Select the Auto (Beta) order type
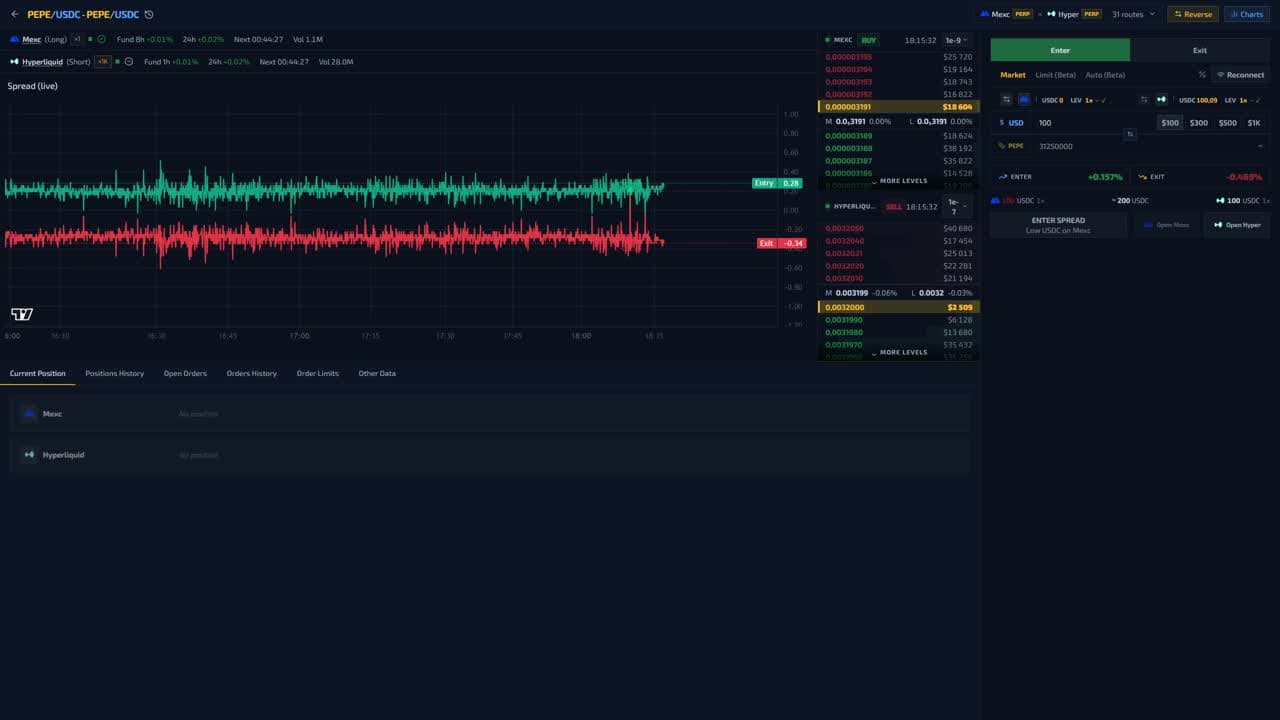The height and width of the screenshot is (720, 1280). tap(1105, 75)
